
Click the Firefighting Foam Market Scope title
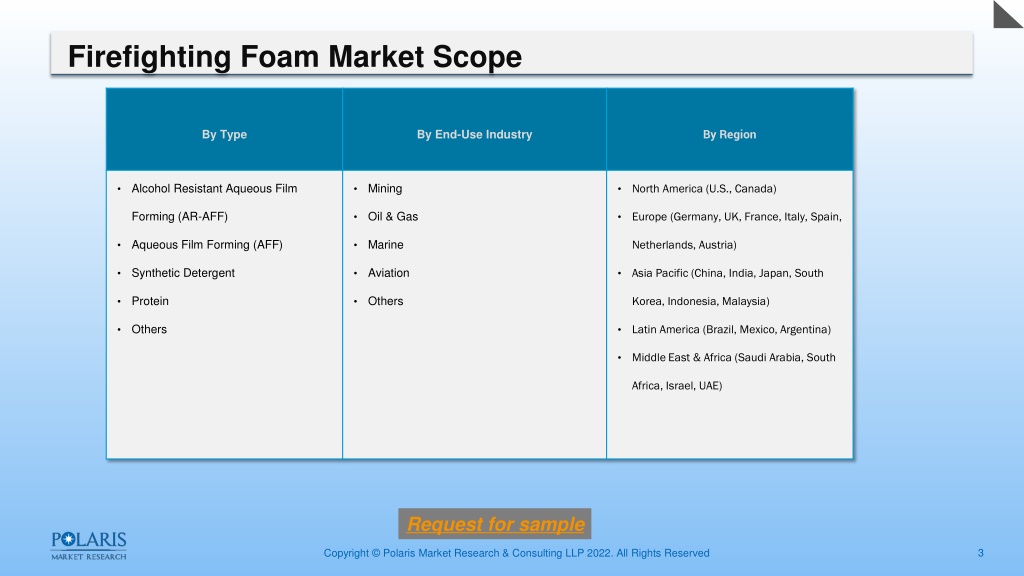click(x=295, y=56)
